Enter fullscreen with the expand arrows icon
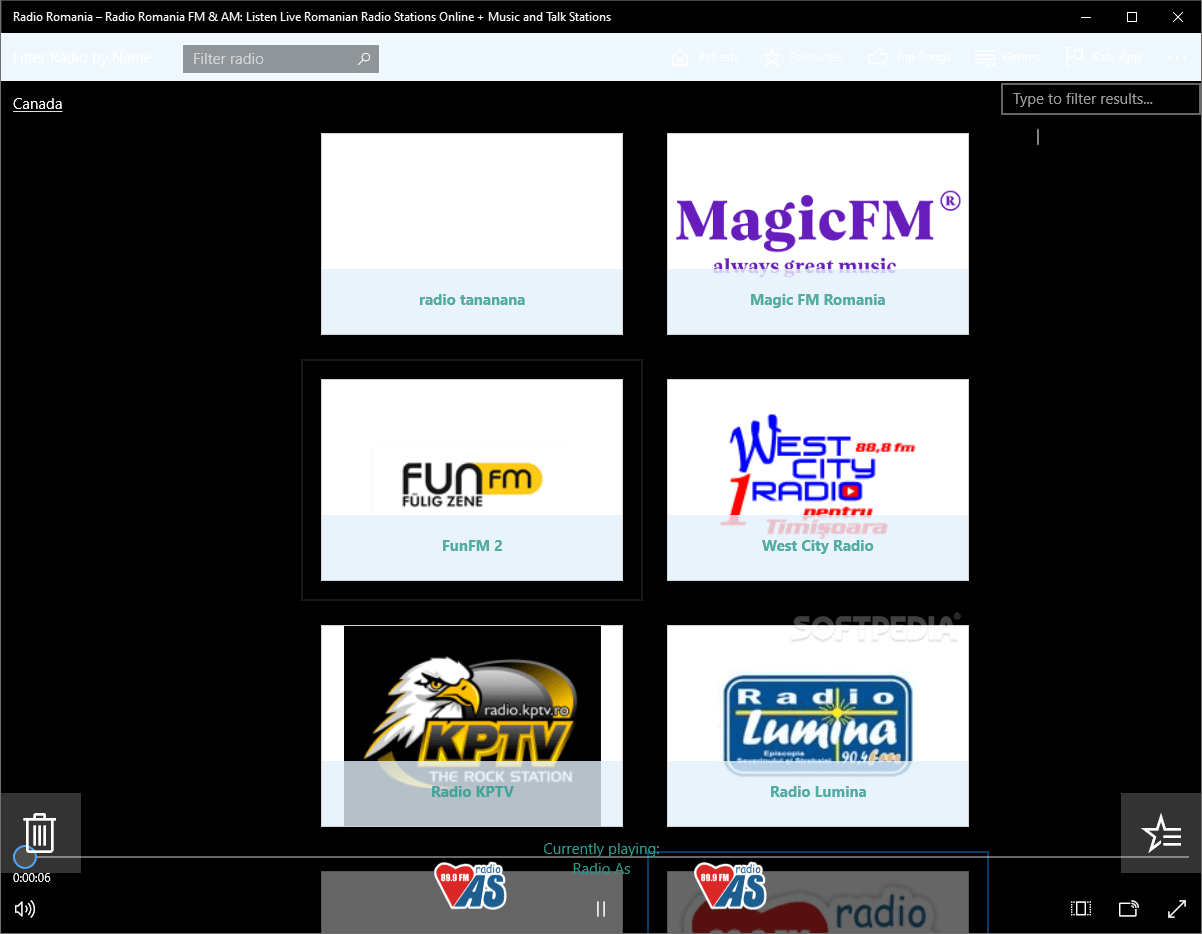1202x934 pixels. click(1176, 908)
